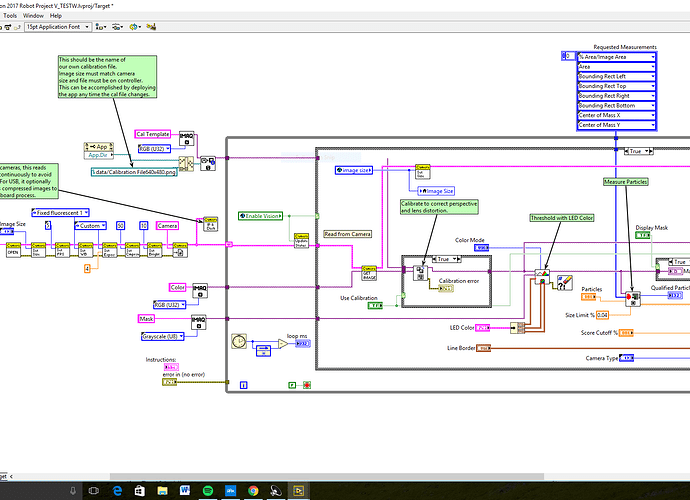Click the loop stop condition terminal
The image size is (690, 500).
307,385
